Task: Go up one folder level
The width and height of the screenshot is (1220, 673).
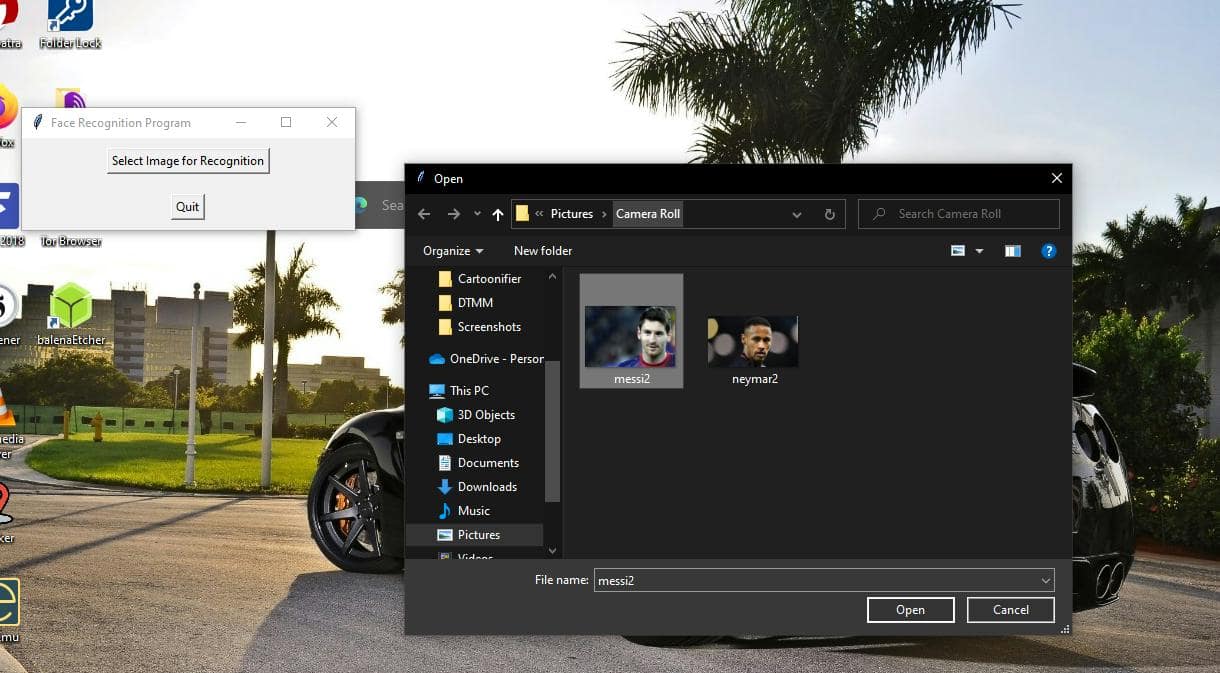Action: (498, 214)
